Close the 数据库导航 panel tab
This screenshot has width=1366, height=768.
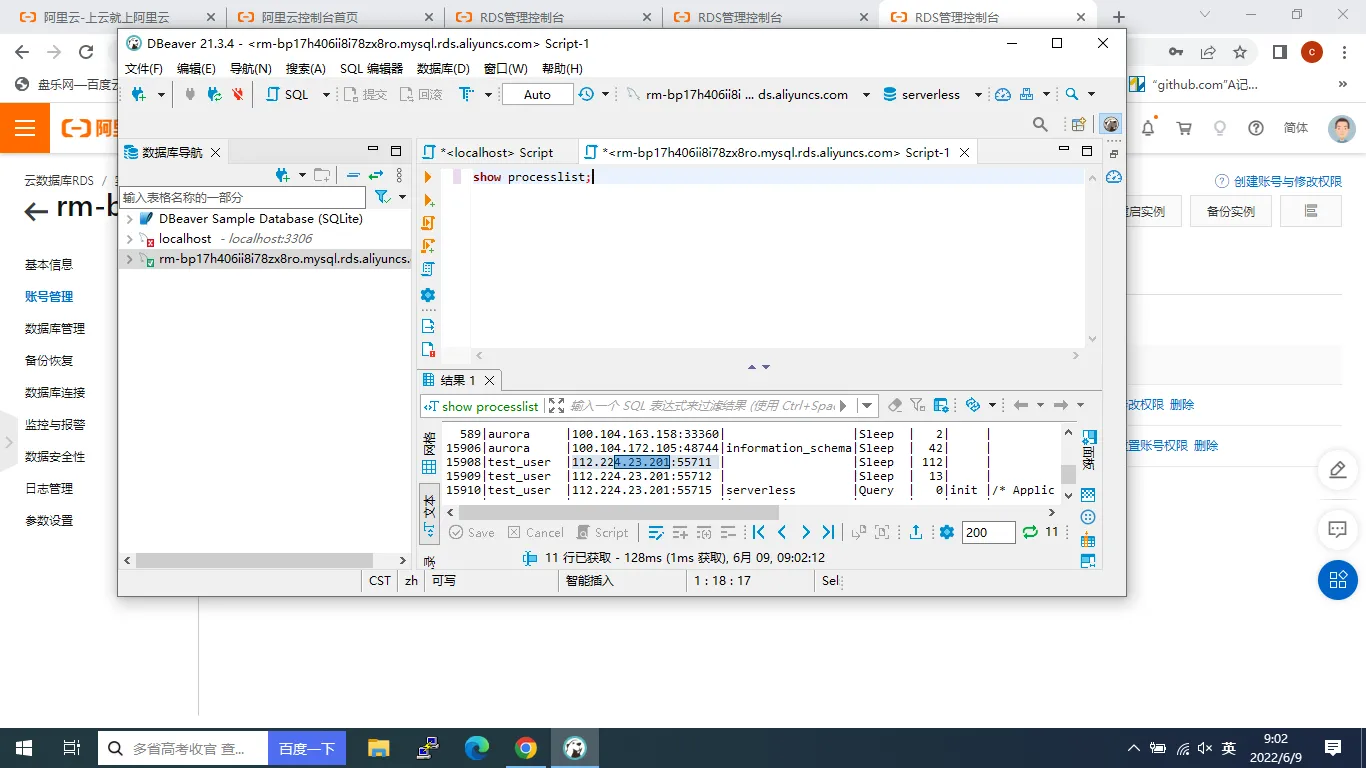click(215, 152)
